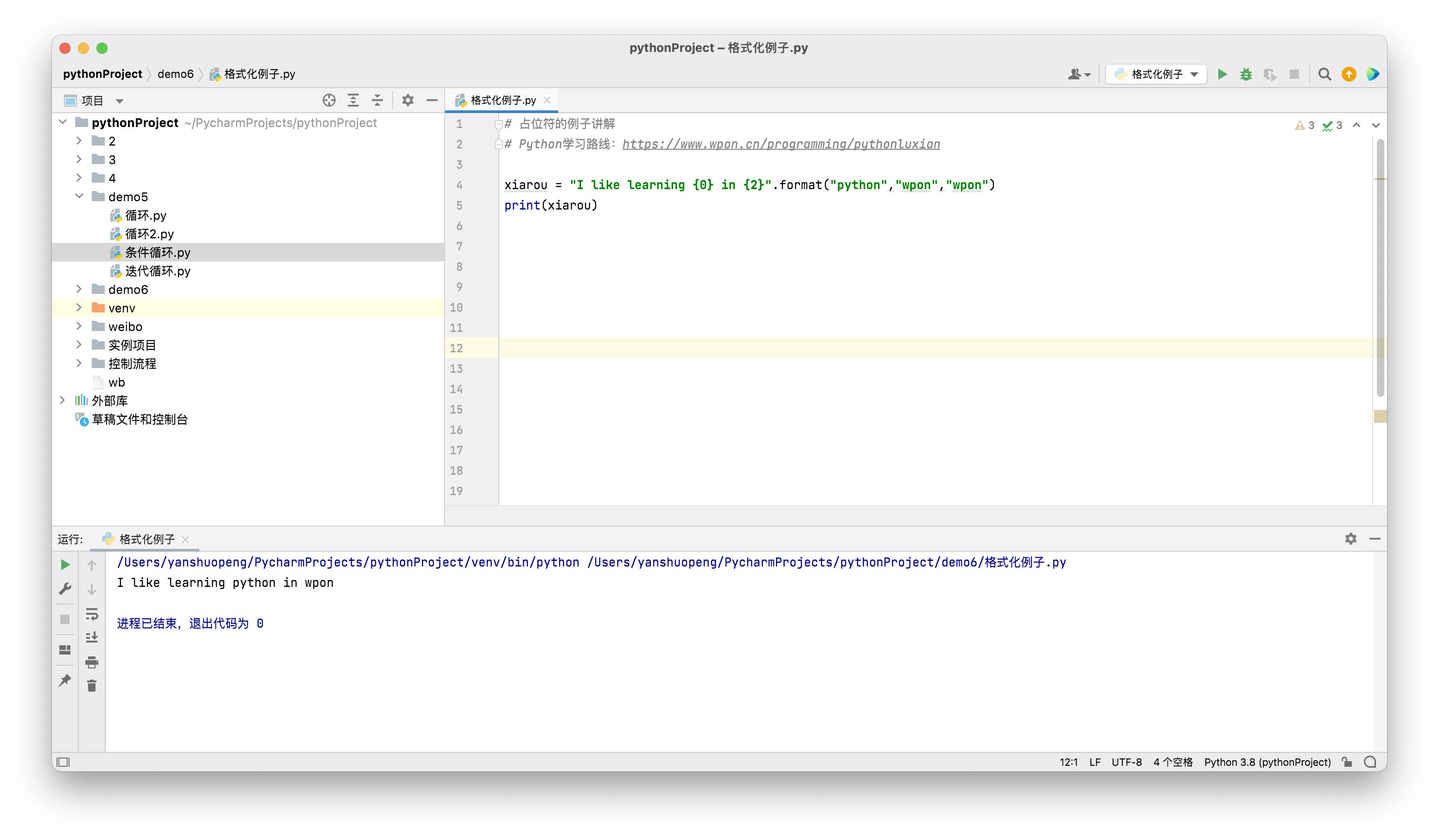Expand the demo6 folder
This screenshot has width=1439, height=840.
(x=79, y=290)
